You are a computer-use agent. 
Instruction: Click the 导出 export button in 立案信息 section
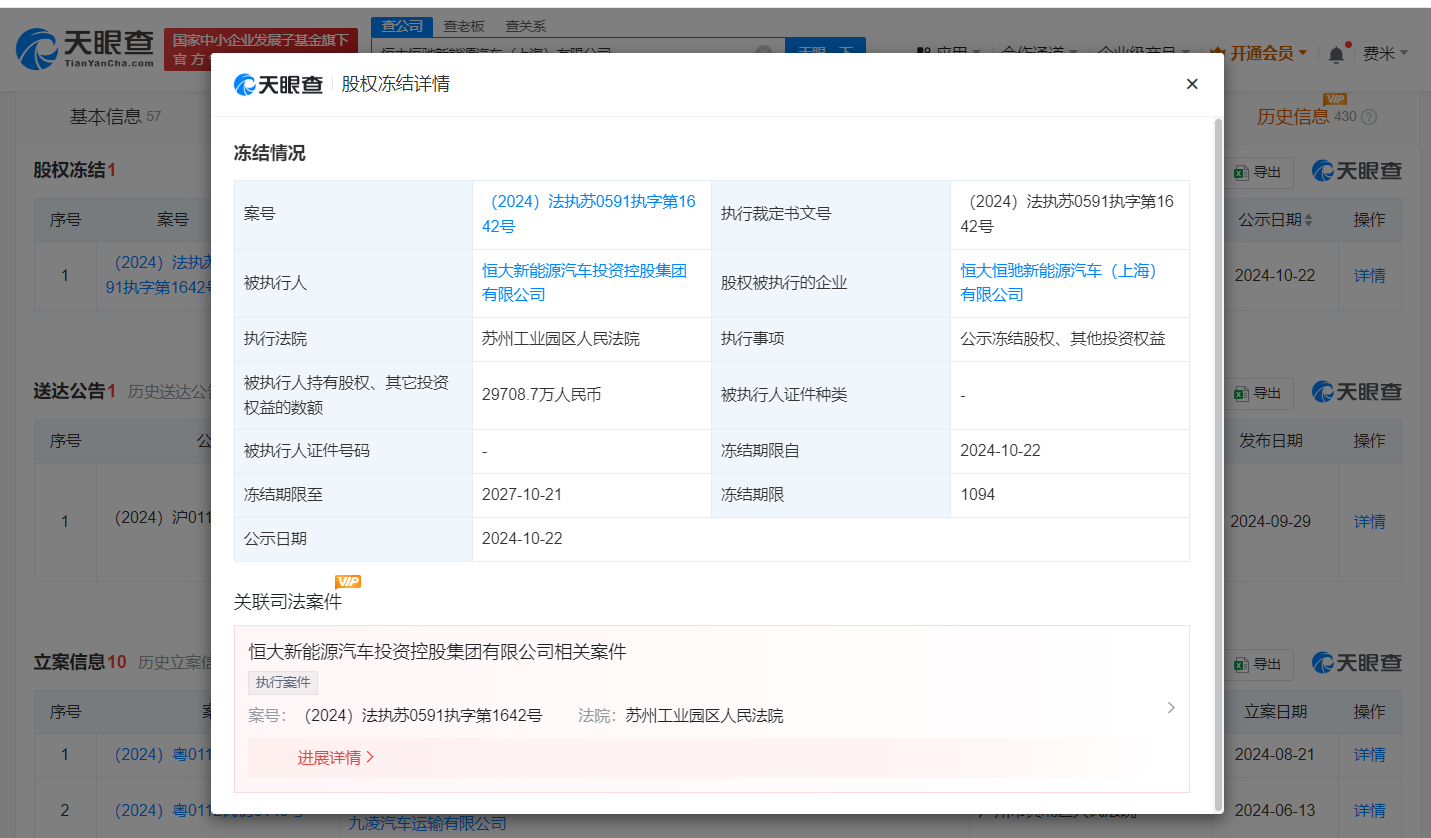pos(1258,664)
